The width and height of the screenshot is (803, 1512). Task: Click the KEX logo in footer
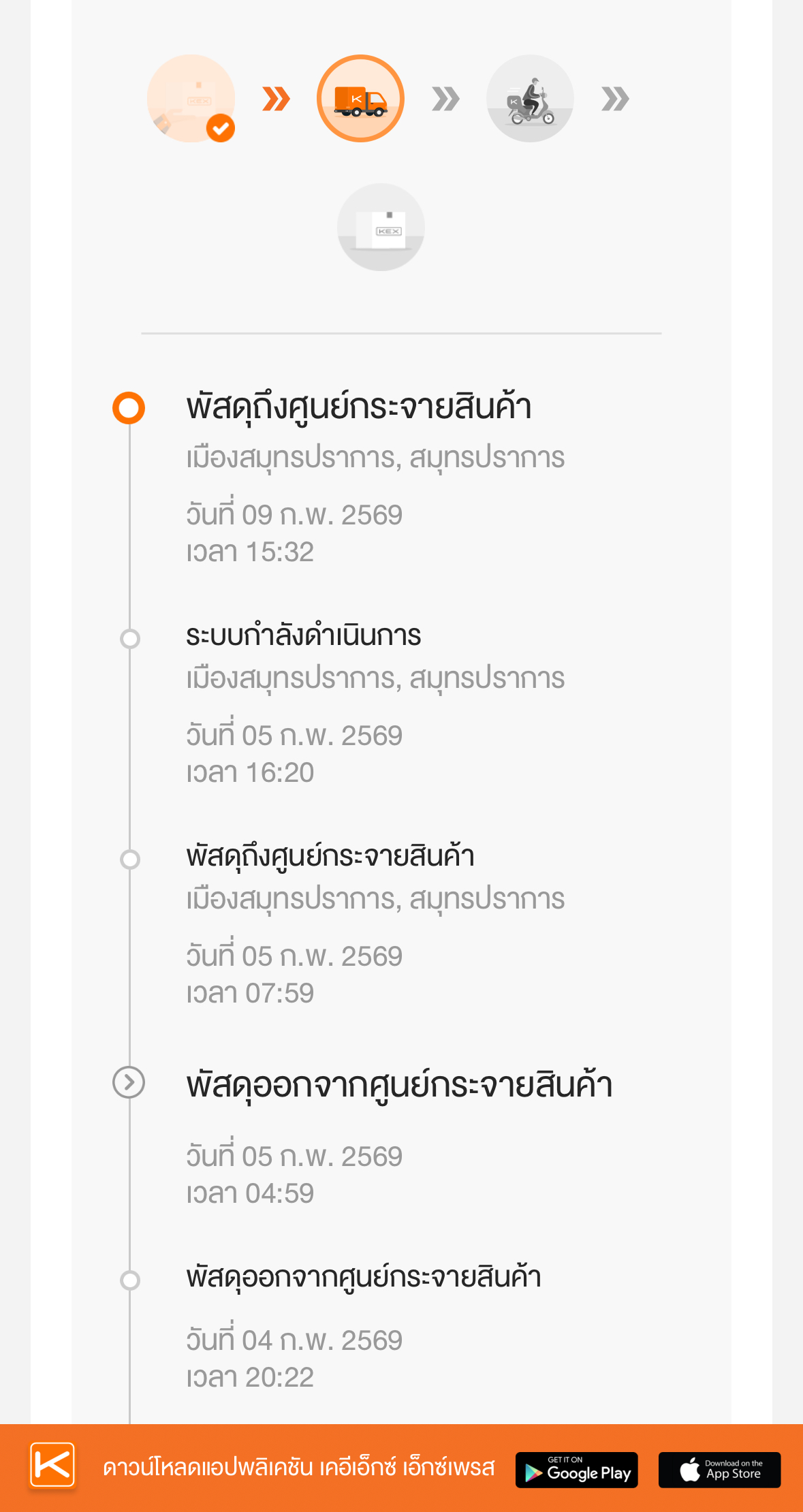click(x=52, y=1464)
